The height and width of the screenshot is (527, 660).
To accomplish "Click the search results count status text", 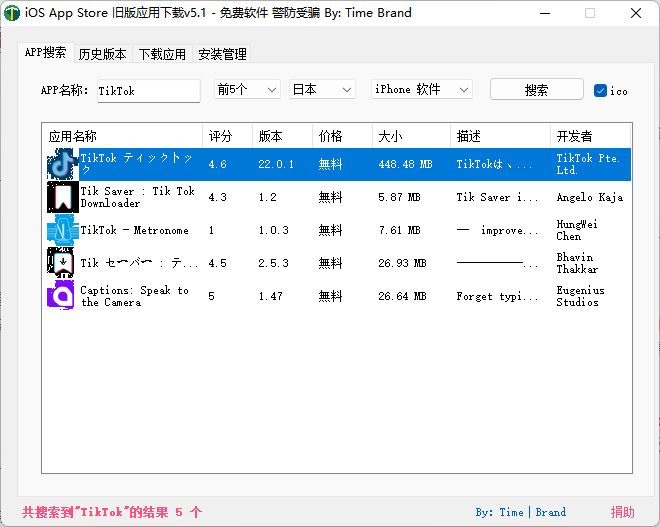I will (112, 512).
